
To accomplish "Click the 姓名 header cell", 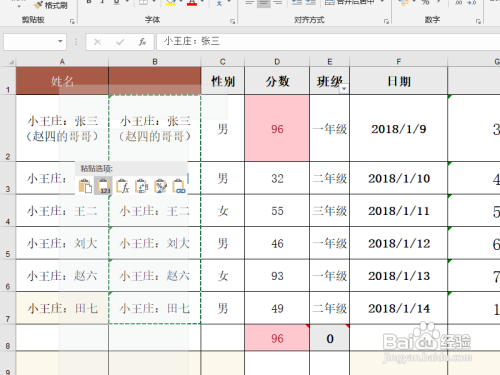I will tap(62, 81).
